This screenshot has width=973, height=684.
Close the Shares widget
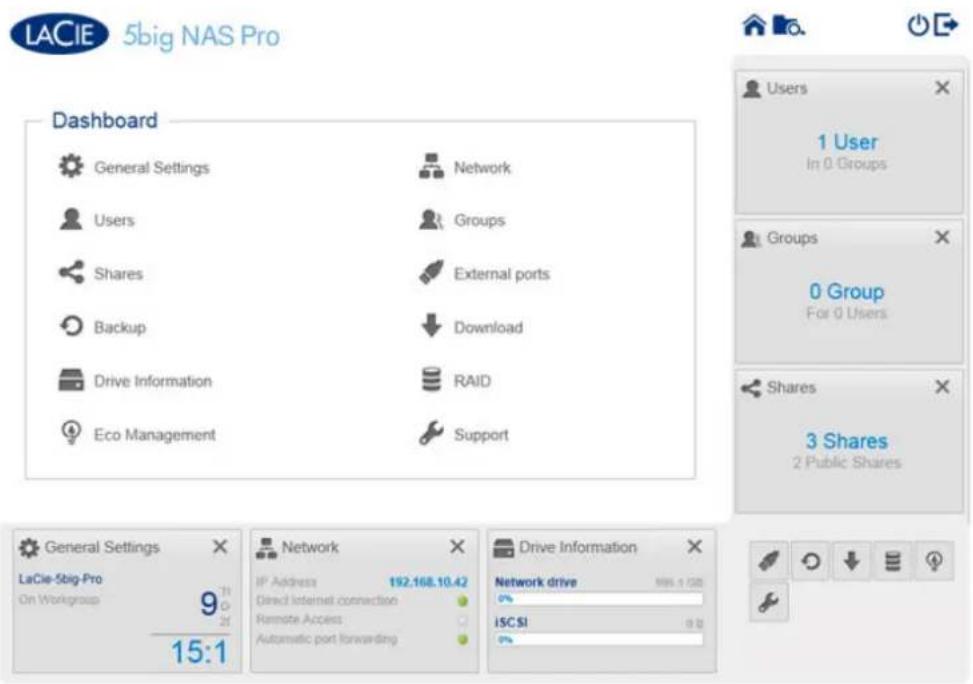(x=942, y=387)
